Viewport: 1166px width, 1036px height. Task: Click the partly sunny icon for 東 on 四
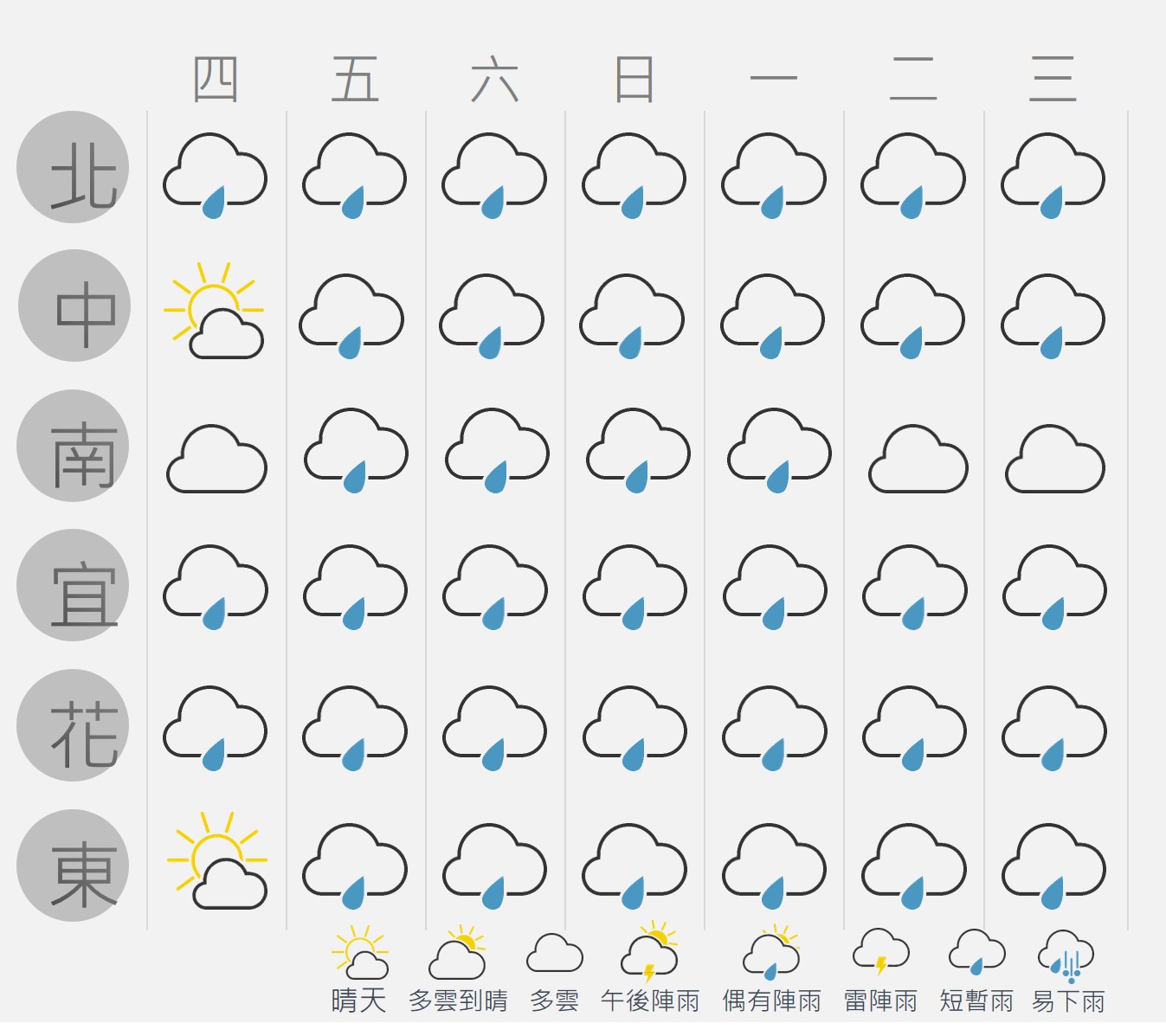tap(217, 860)
